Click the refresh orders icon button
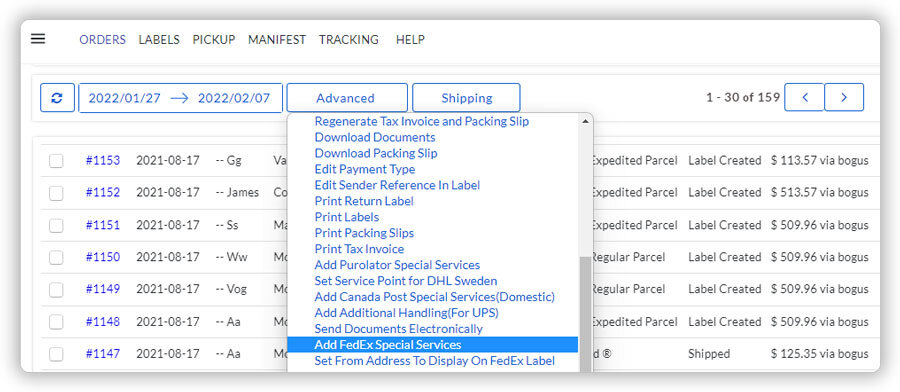Viewport: 900px width, 392px height. click(x=57, y=98)
